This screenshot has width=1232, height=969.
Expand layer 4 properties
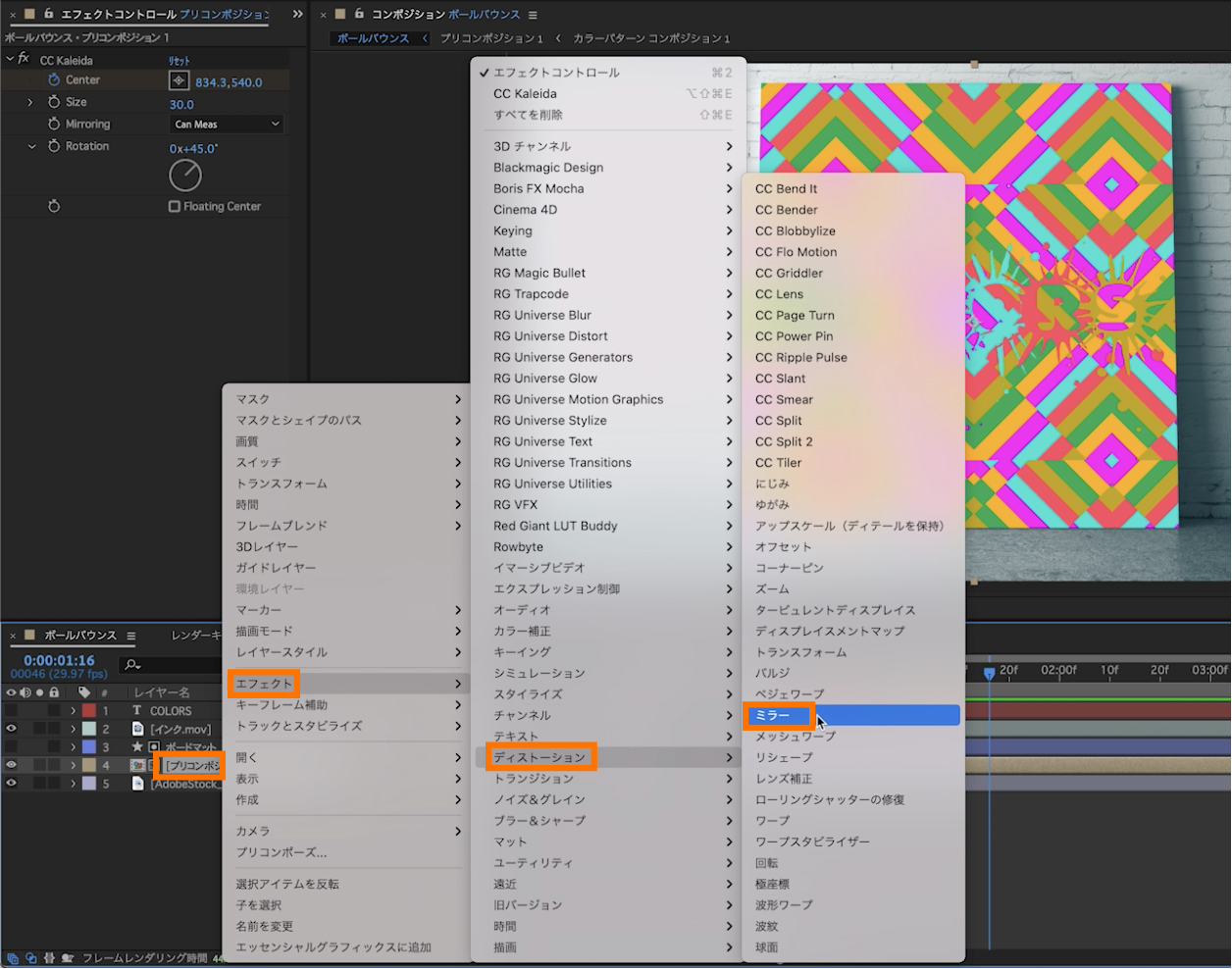coord(73,765)
